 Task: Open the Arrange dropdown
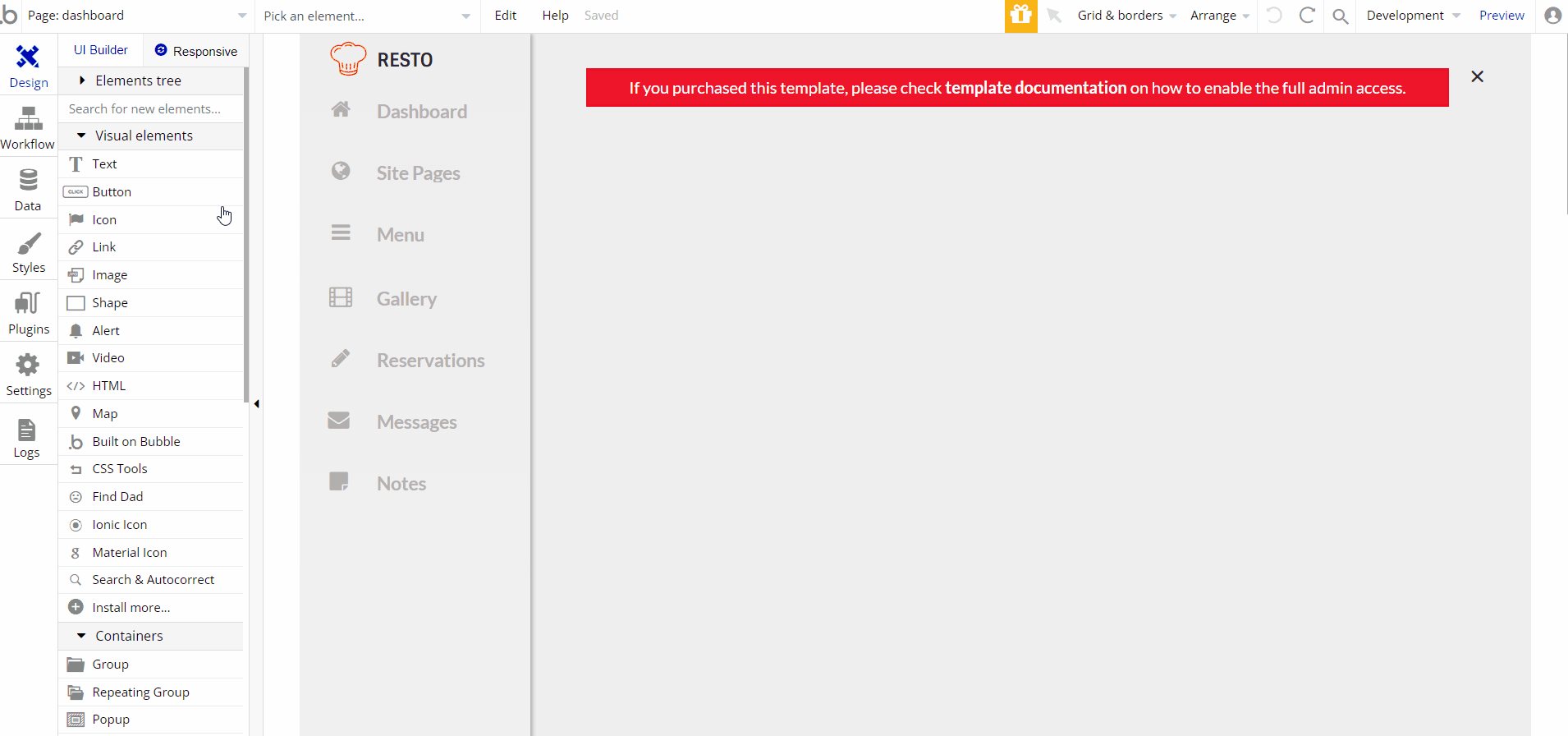[1220, 16]
